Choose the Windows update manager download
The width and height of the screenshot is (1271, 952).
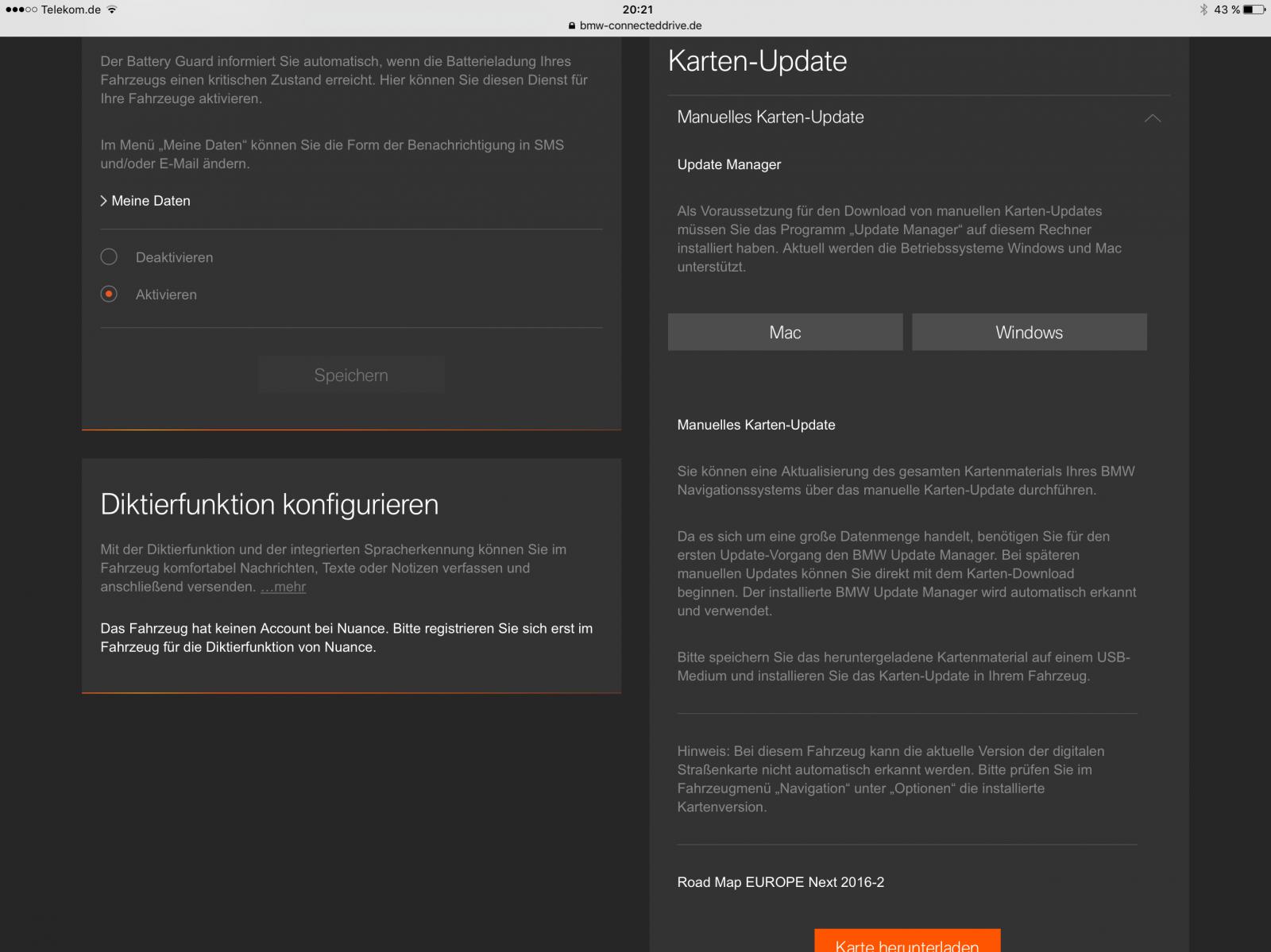[1029, 332]
